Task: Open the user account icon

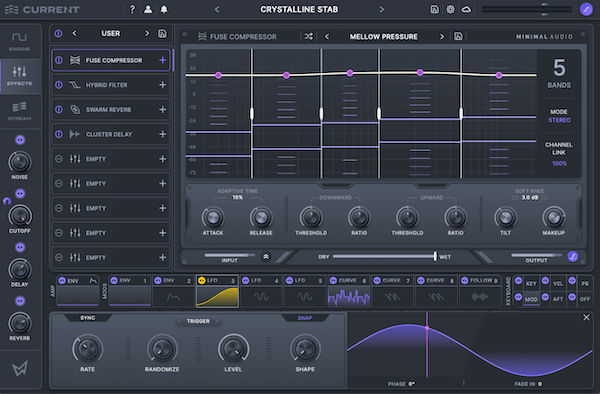Action: pos(148,9)
